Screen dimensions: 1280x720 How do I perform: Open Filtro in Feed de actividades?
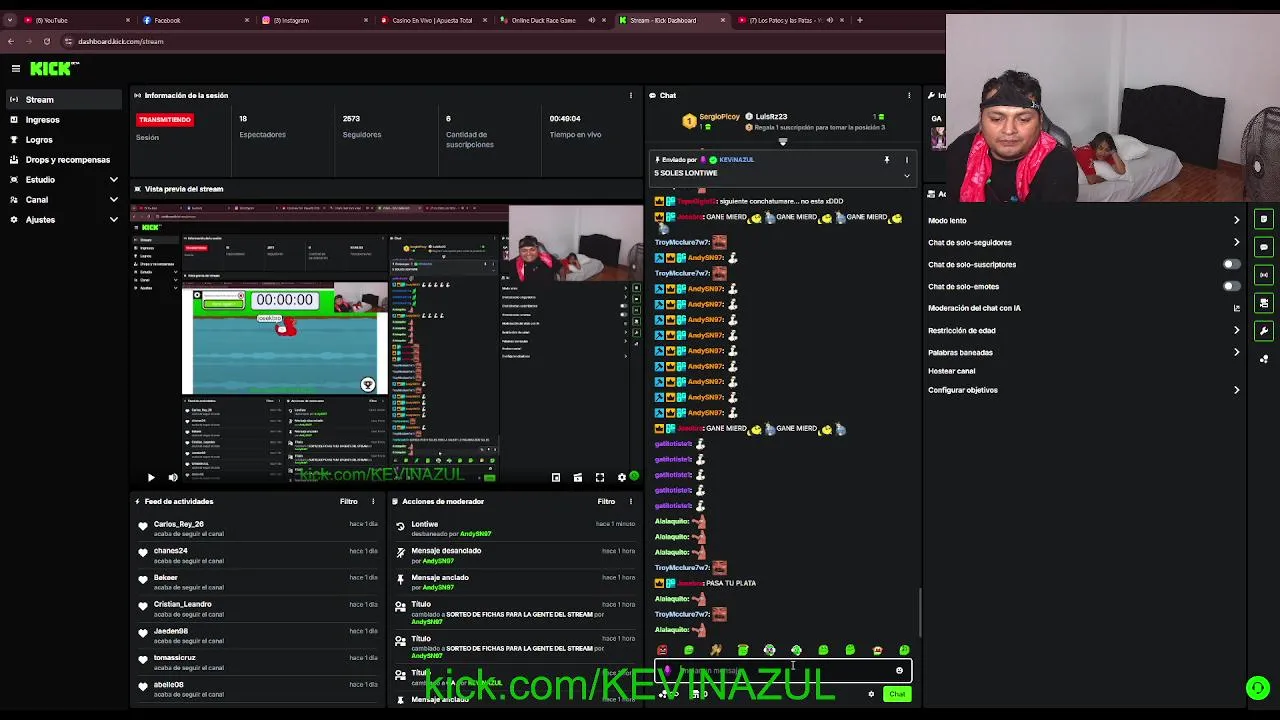tap(348, 501)
